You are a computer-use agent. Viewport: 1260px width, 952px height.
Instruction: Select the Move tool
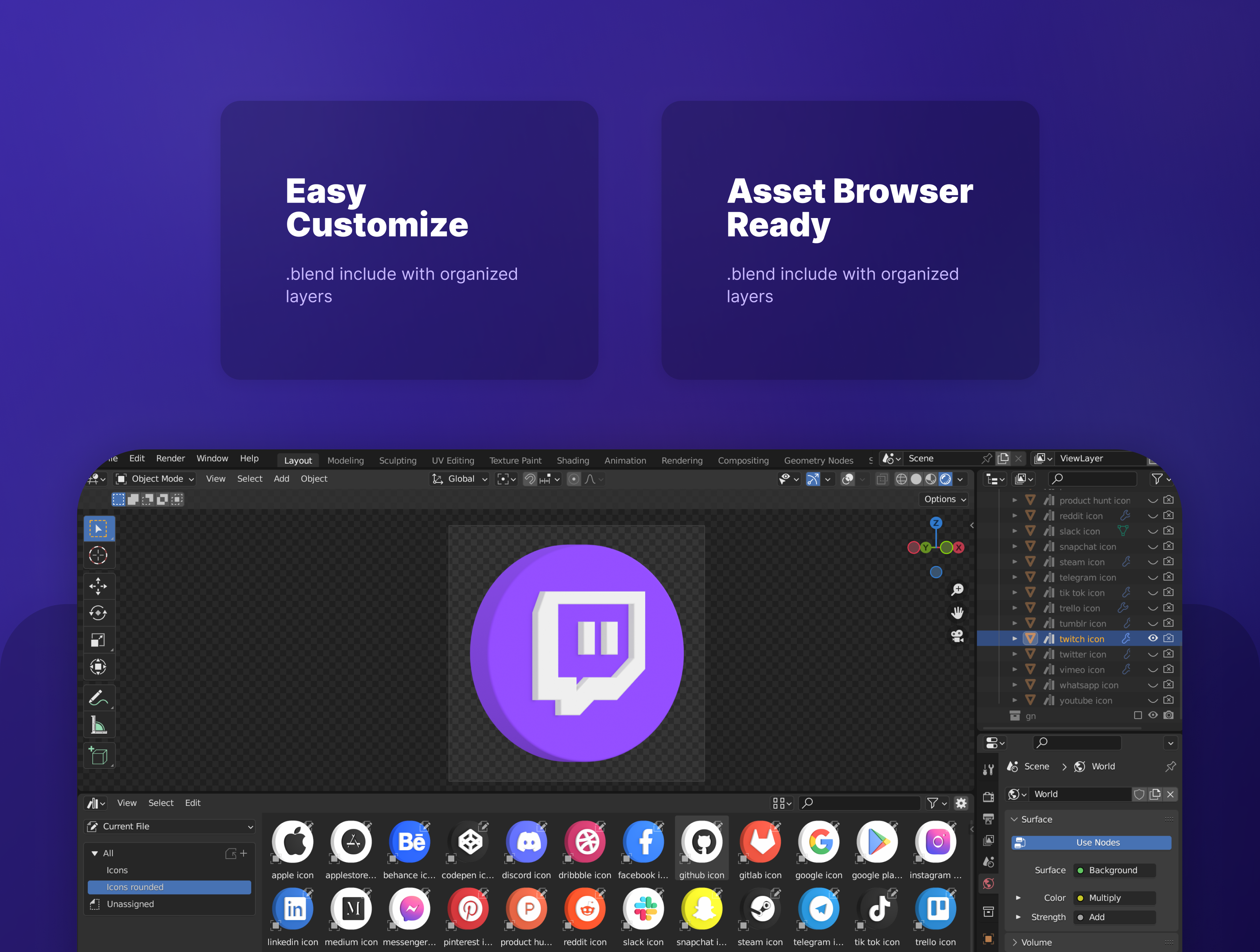(99, 586)
